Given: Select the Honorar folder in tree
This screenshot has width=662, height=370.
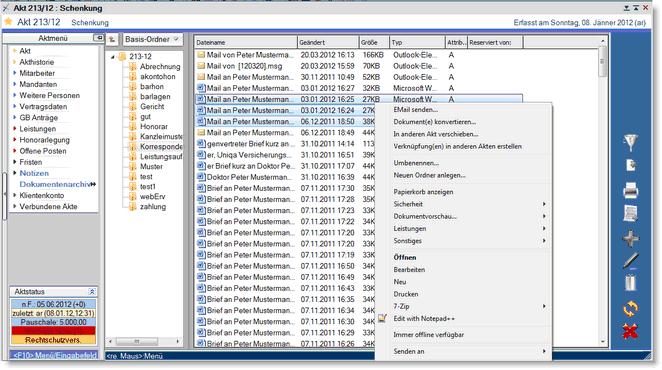Looking at the screenshot, I should coord(154,127).
